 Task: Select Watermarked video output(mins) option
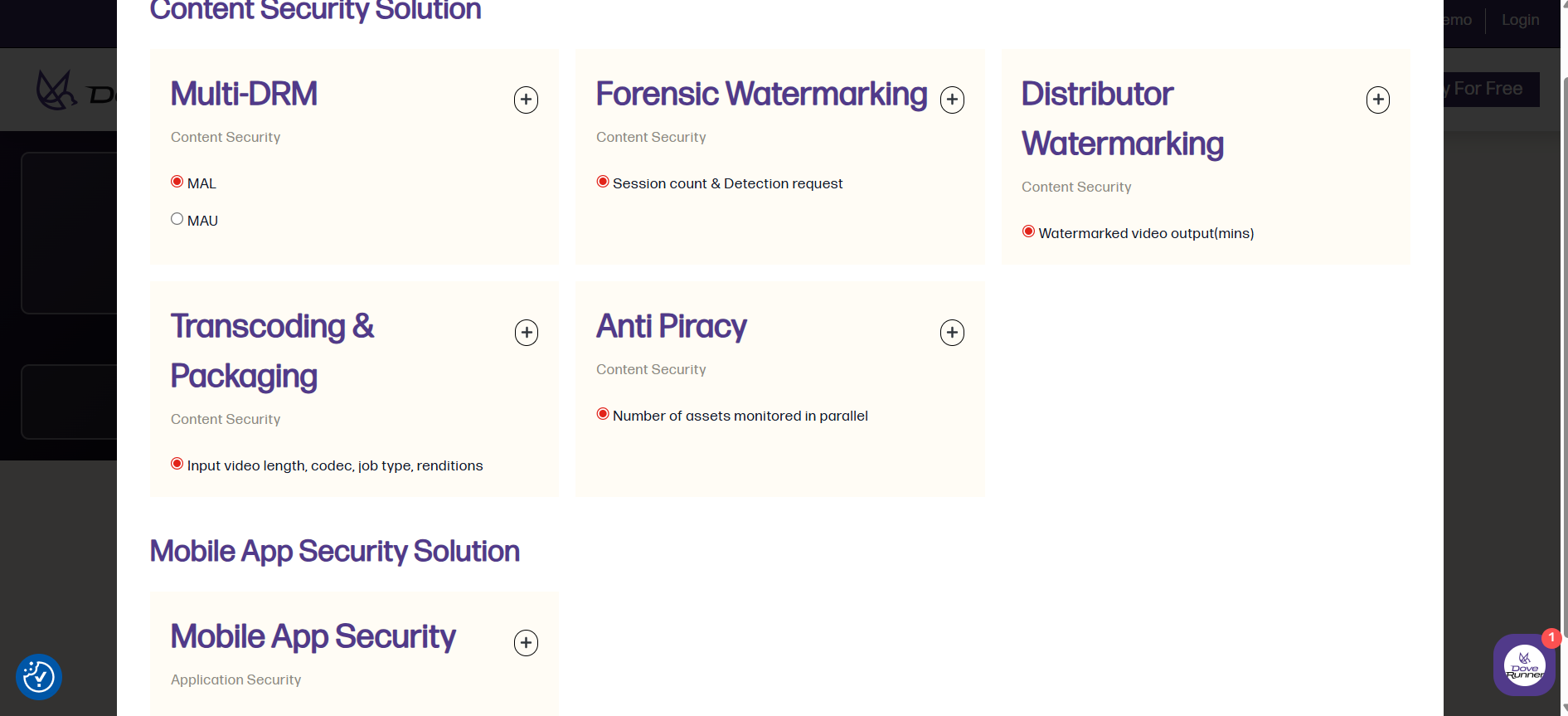[1028, 231]
